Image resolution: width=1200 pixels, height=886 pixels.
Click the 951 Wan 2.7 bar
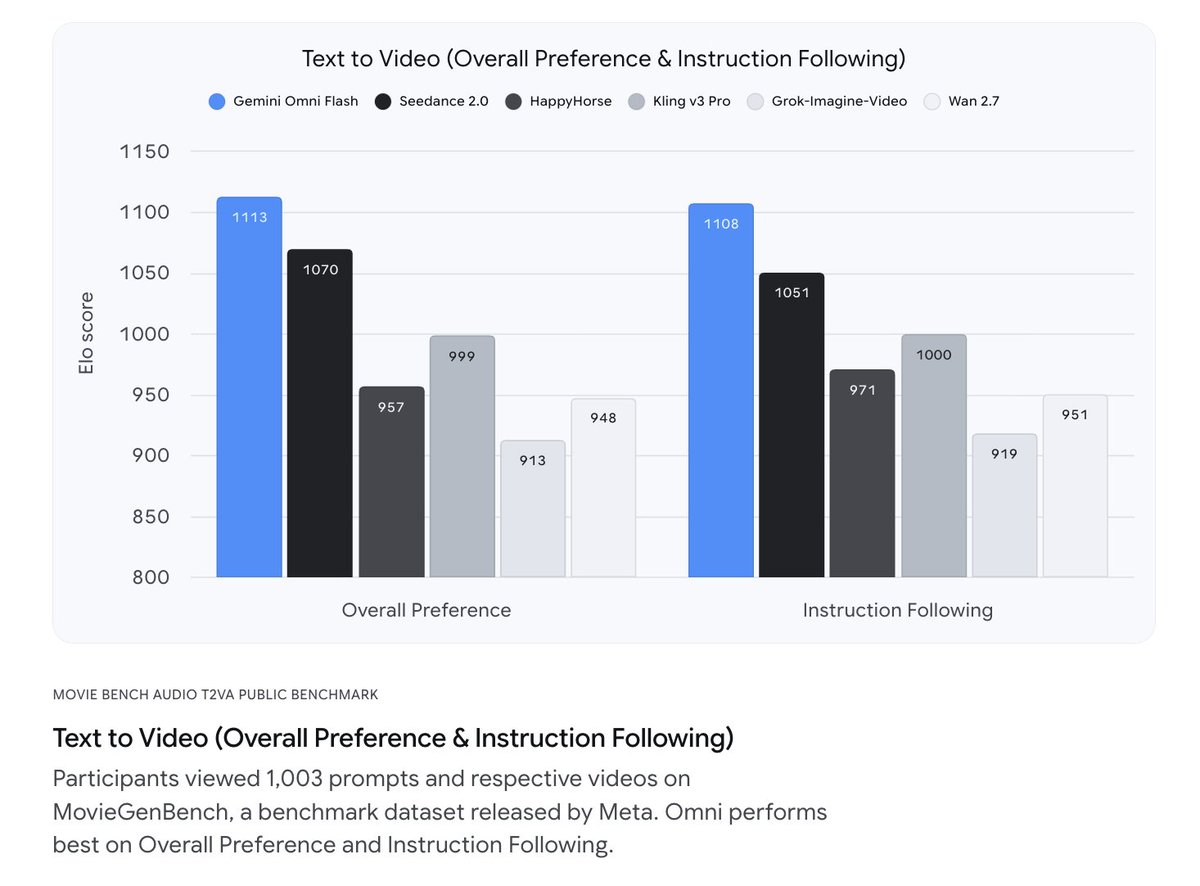click(x=1075, y=486)
